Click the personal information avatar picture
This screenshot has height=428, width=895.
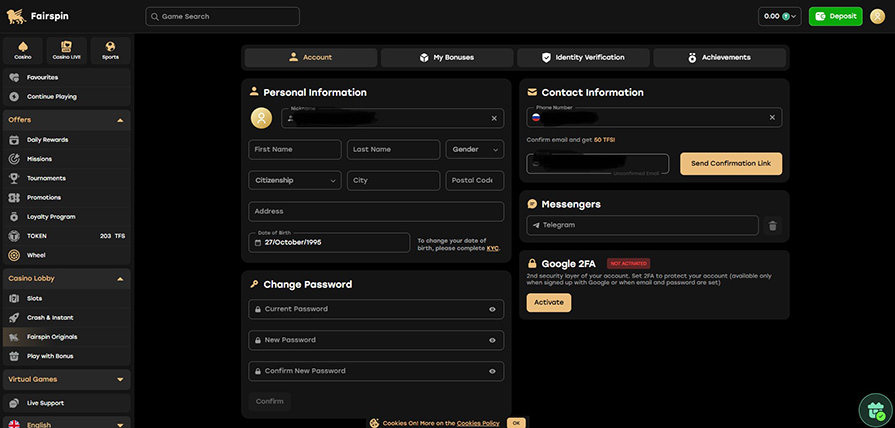[x=261, y=118]
